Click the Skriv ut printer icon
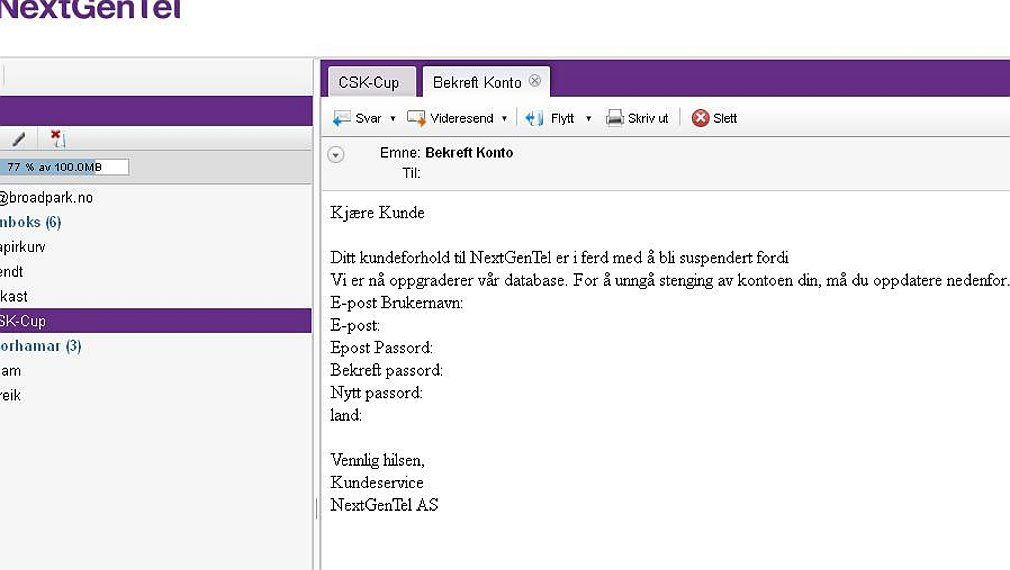The image size is (1010, 570). (x=615, y=118)
